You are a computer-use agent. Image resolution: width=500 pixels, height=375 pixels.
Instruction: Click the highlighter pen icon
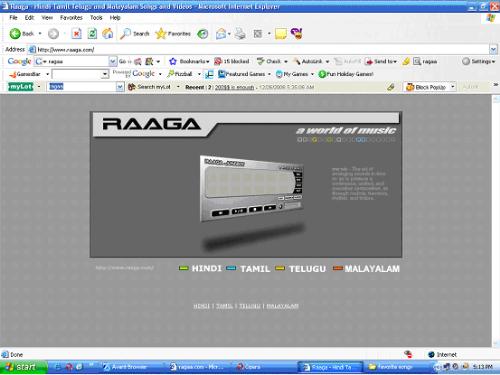coord(406,61)
